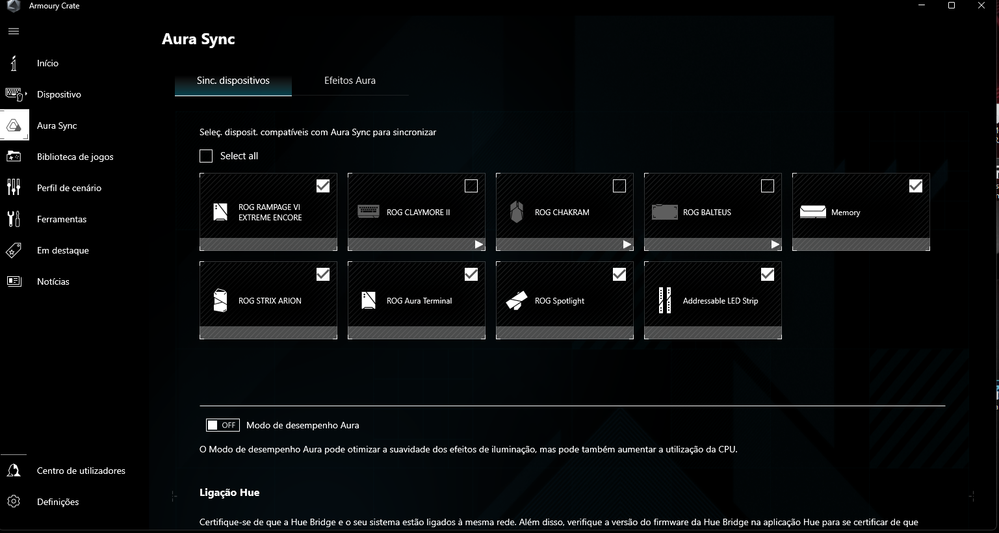Click the ROG Aura Terminal icon
The height and width of the screenshot is (533, 999).
[368, 301]
